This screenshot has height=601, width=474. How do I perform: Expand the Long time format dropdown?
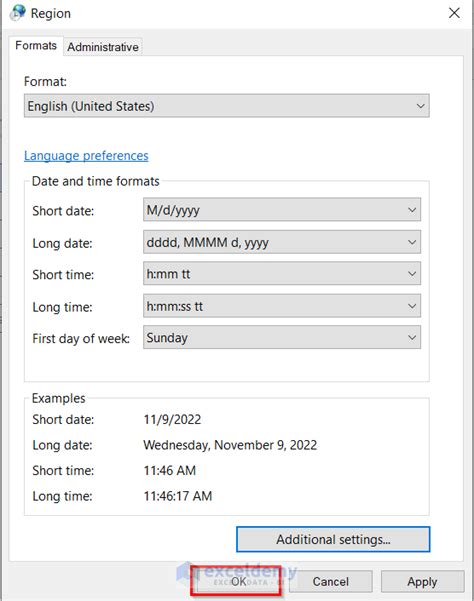click(x=282, y=306)
